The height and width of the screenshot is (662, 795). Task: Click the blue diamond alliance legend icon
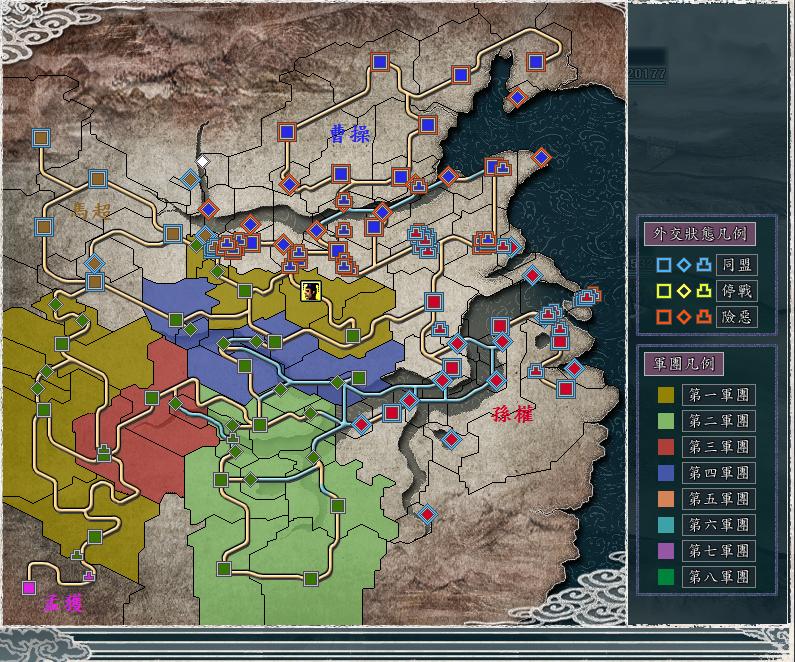tap(684, 265)
